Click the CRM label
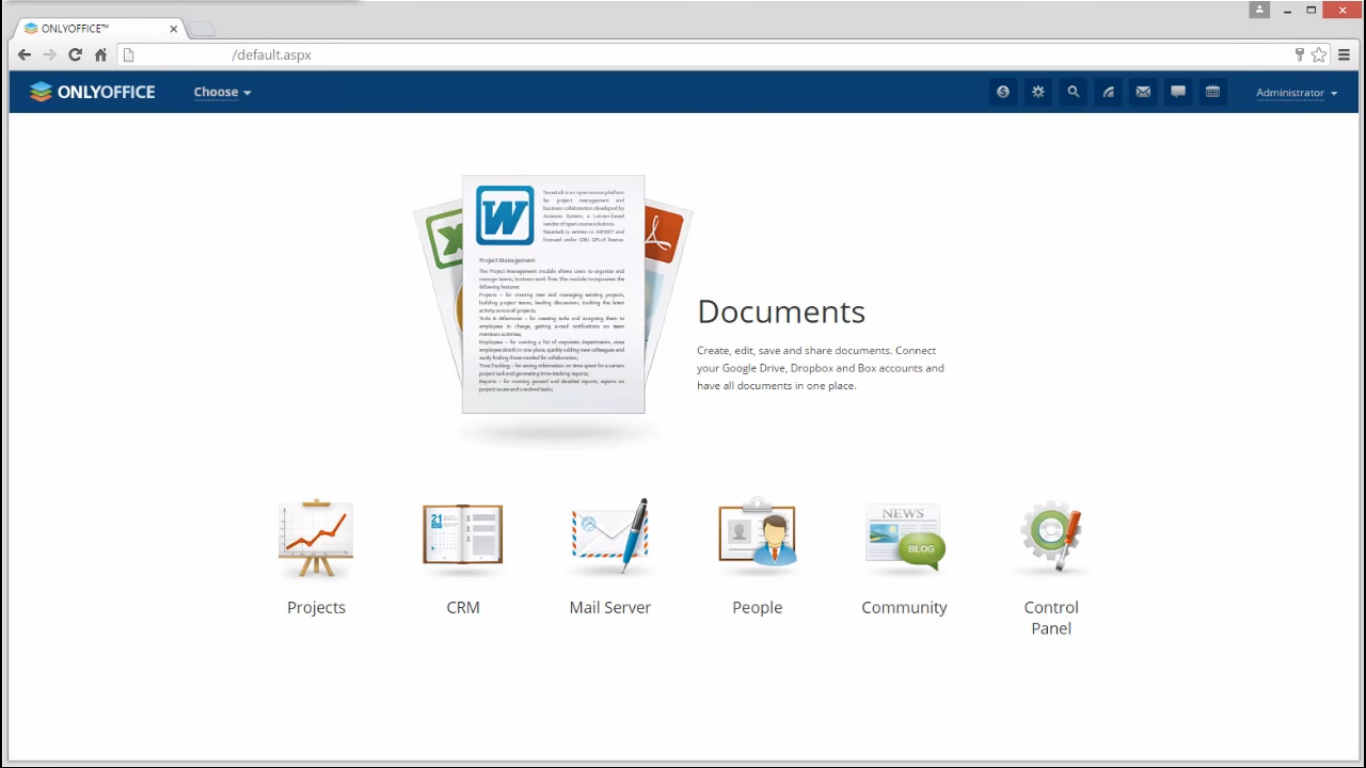This screenshot has height=768, width=1366. click(463, 607)
